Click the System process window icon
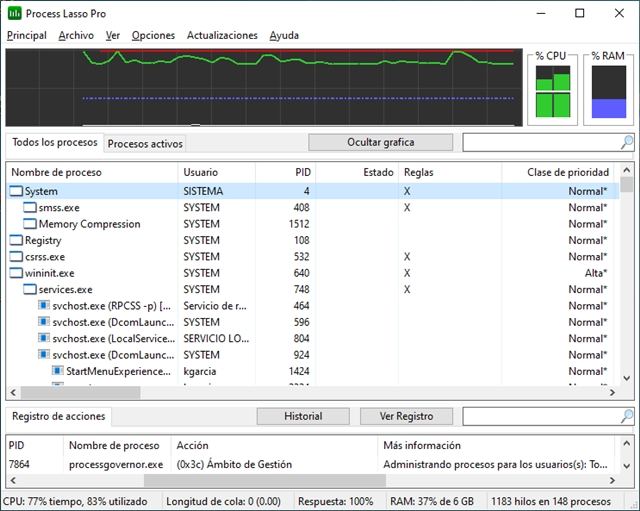 point(16,191)
